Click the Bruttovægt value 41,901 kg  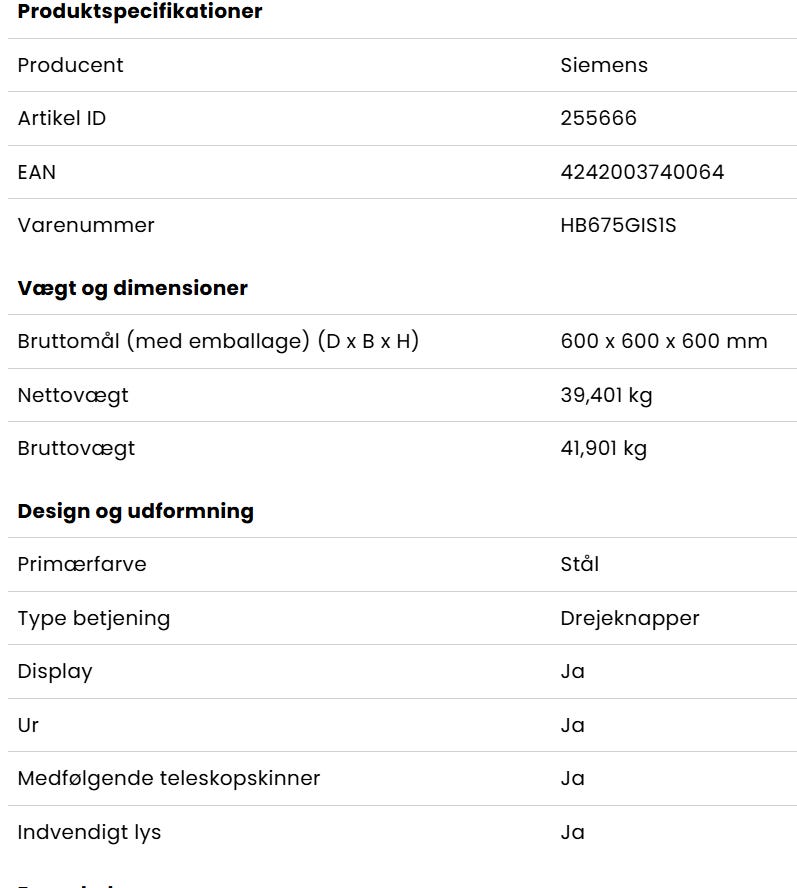pyautogui.click(x=603, y=449)
